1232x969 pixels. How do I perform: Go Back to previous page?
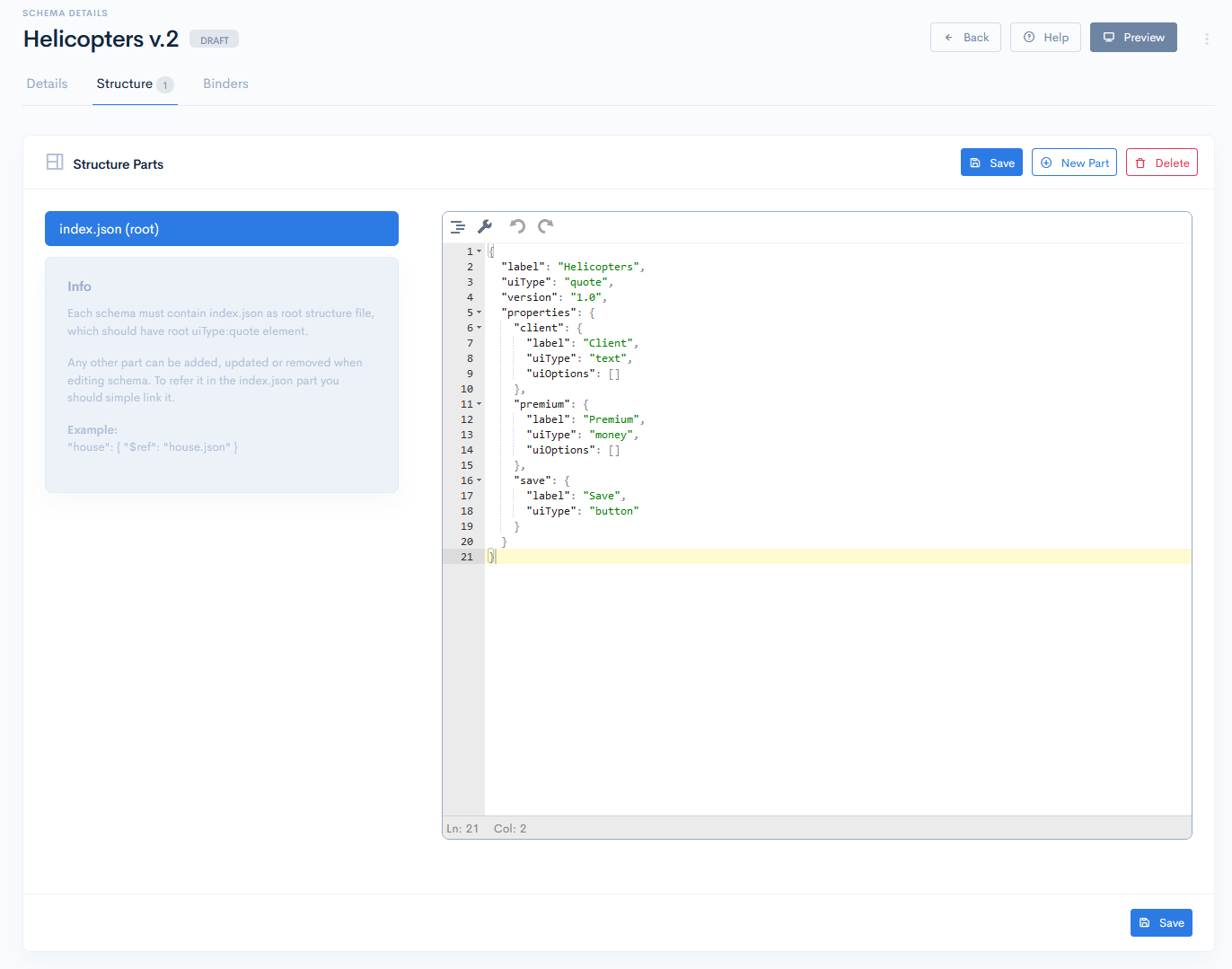click(x=965, y=38)
